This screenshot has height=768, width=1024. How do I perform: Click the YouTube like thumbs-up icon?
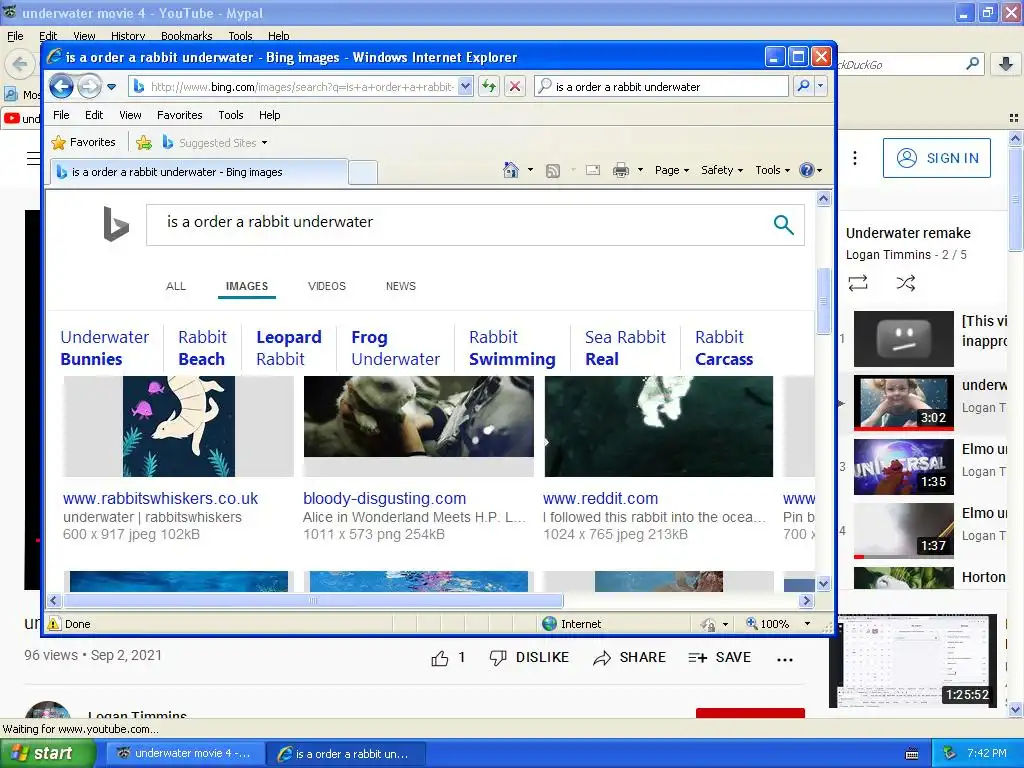pos(440,658)
